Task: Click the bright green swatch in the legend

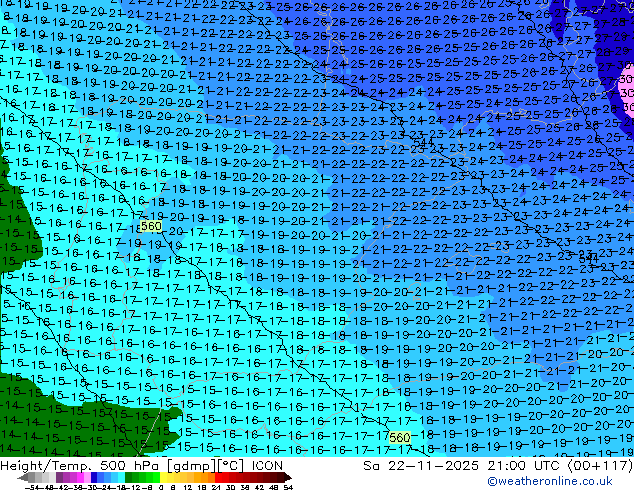Action: 156,478
